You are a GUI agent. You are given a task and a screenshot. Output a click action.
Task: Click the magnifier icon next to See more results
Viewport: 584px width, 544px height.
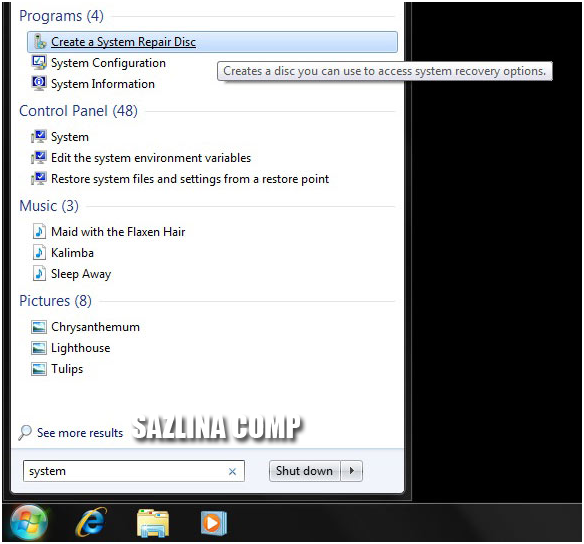coord(25,433)
